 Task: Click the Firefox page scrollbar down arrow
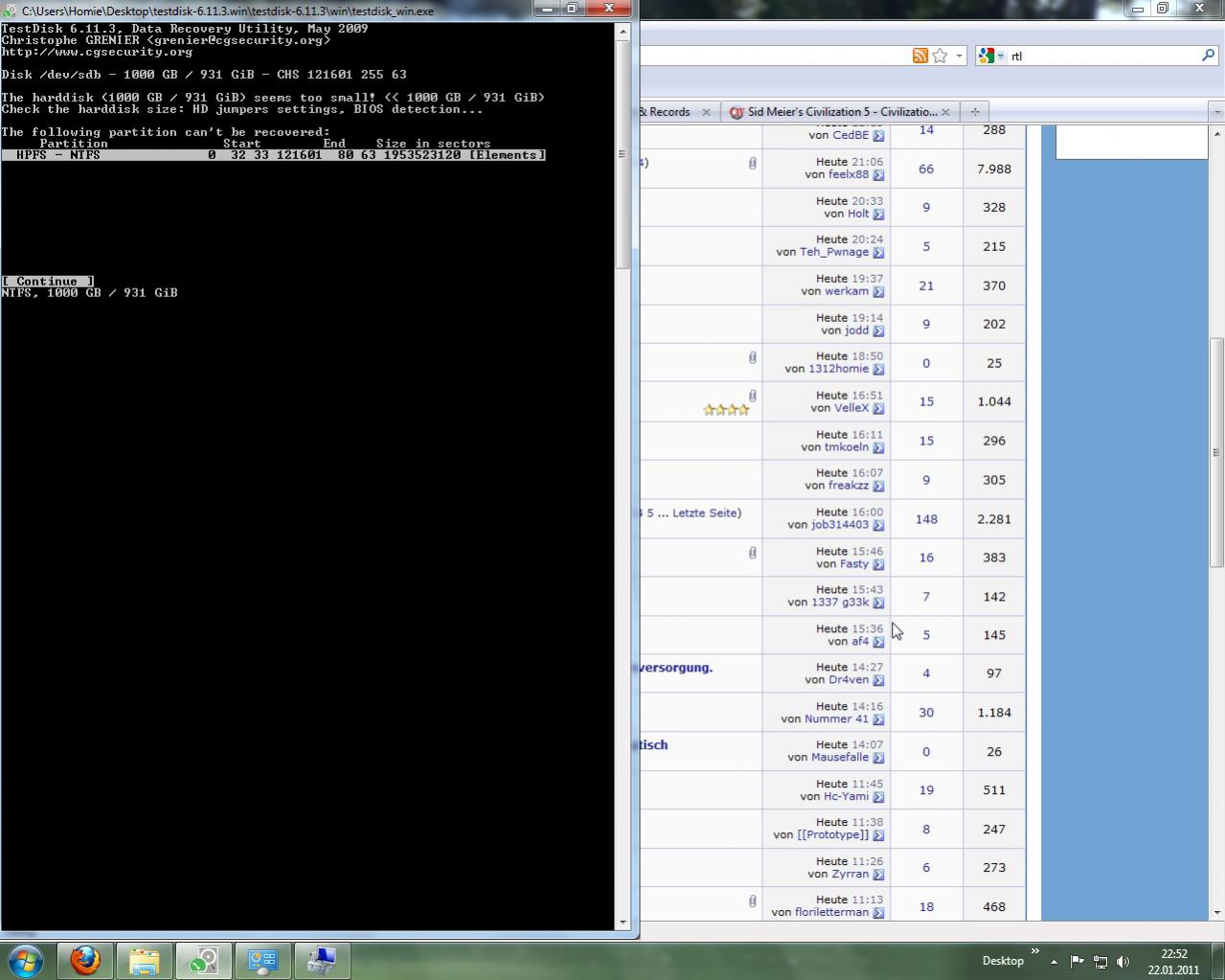1217,913
